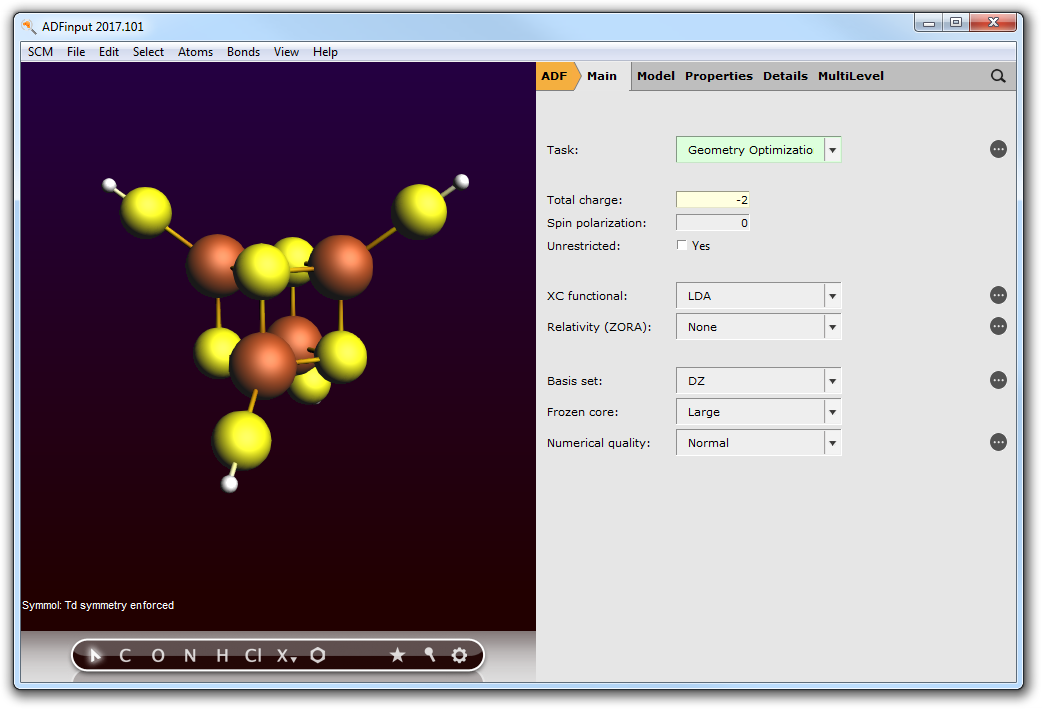Minimize the ADFinput window

[929, 23]
